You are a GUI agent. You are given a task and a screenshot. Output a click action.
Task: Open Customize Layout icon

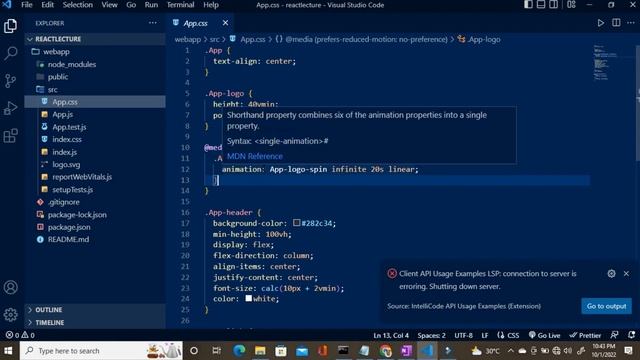(571, 5)
